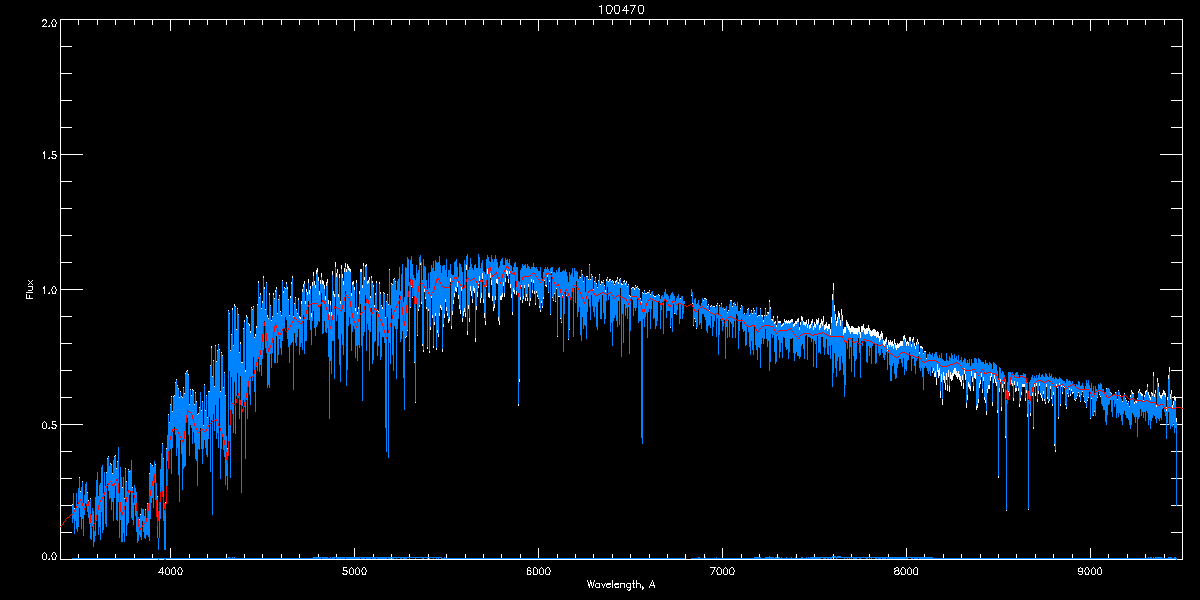Click the Flux y-axis label
The image size is (1200, 600).
30,289
